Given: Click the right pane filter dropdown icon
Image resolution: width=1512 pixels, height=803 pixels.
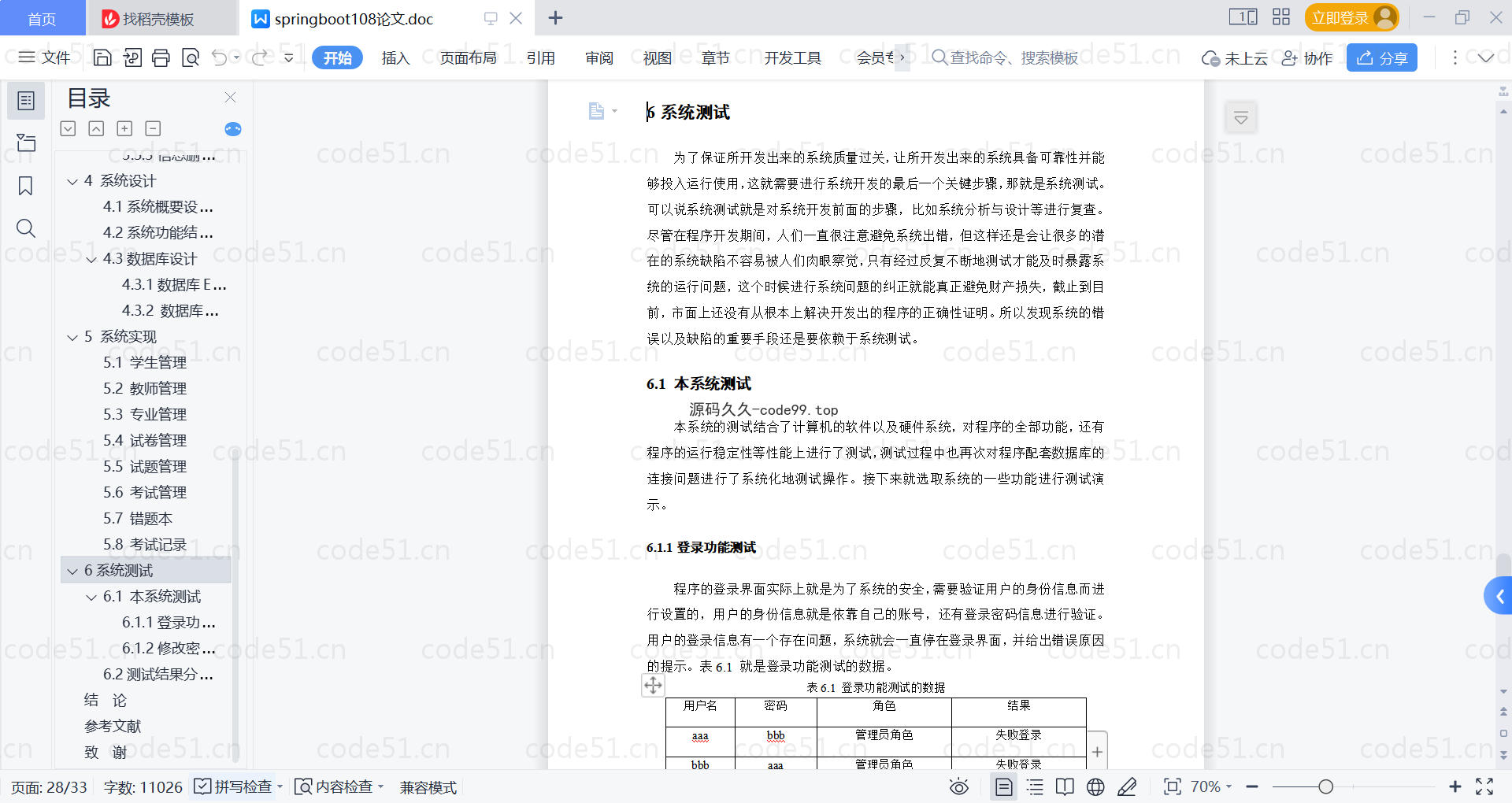Looking at the screenshot, I should [x=1241, y=118].
